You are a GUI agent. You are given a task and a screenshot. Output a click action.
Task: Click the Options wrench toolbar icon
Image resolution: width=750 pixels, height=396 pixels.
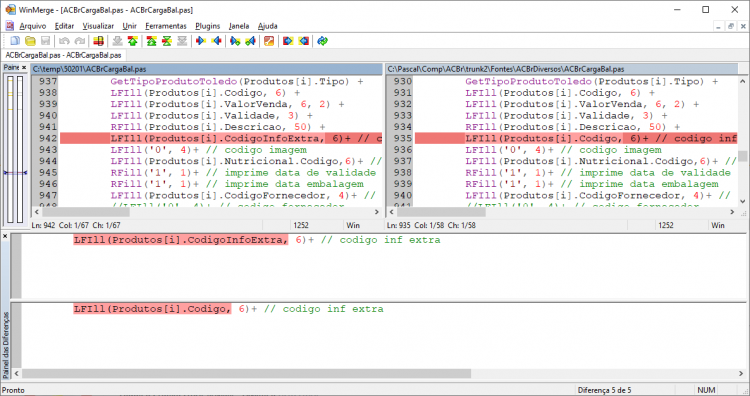click(x=269, y=41)
